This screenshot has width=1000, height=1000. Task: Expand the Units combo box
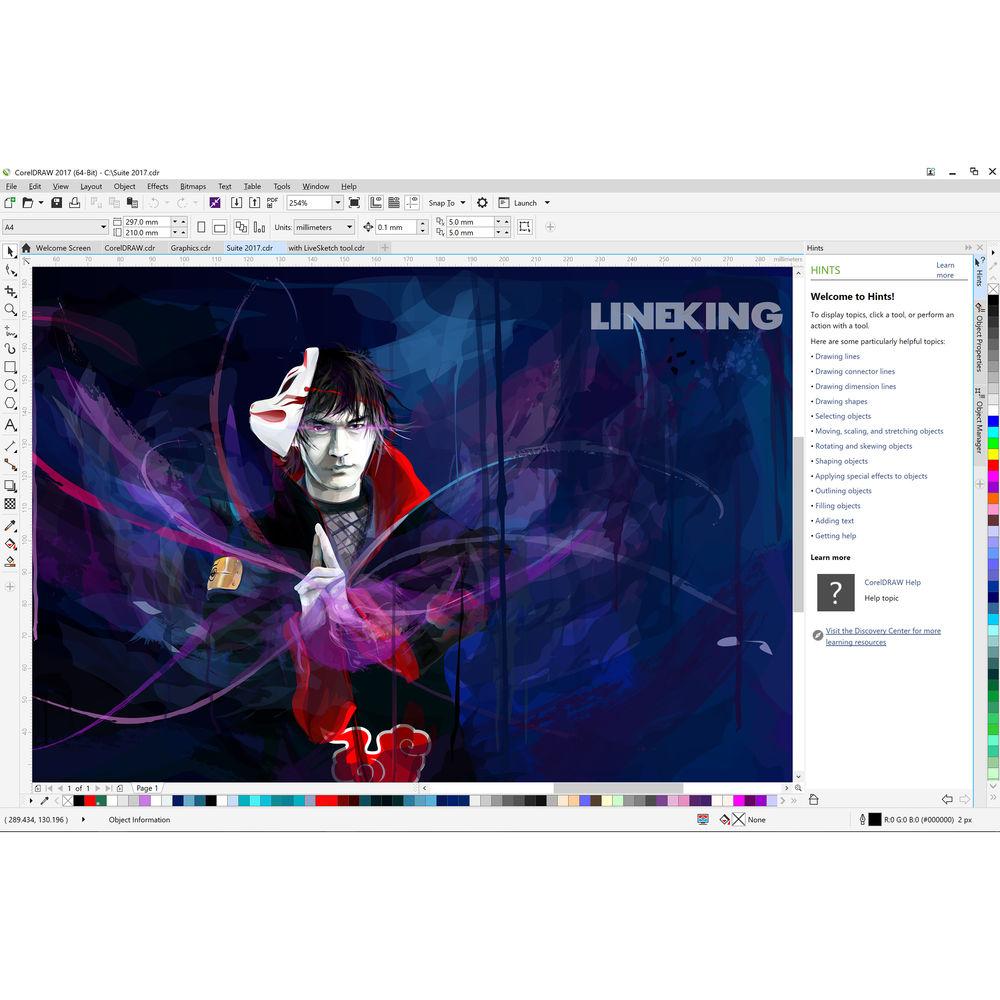pos(349,226)
